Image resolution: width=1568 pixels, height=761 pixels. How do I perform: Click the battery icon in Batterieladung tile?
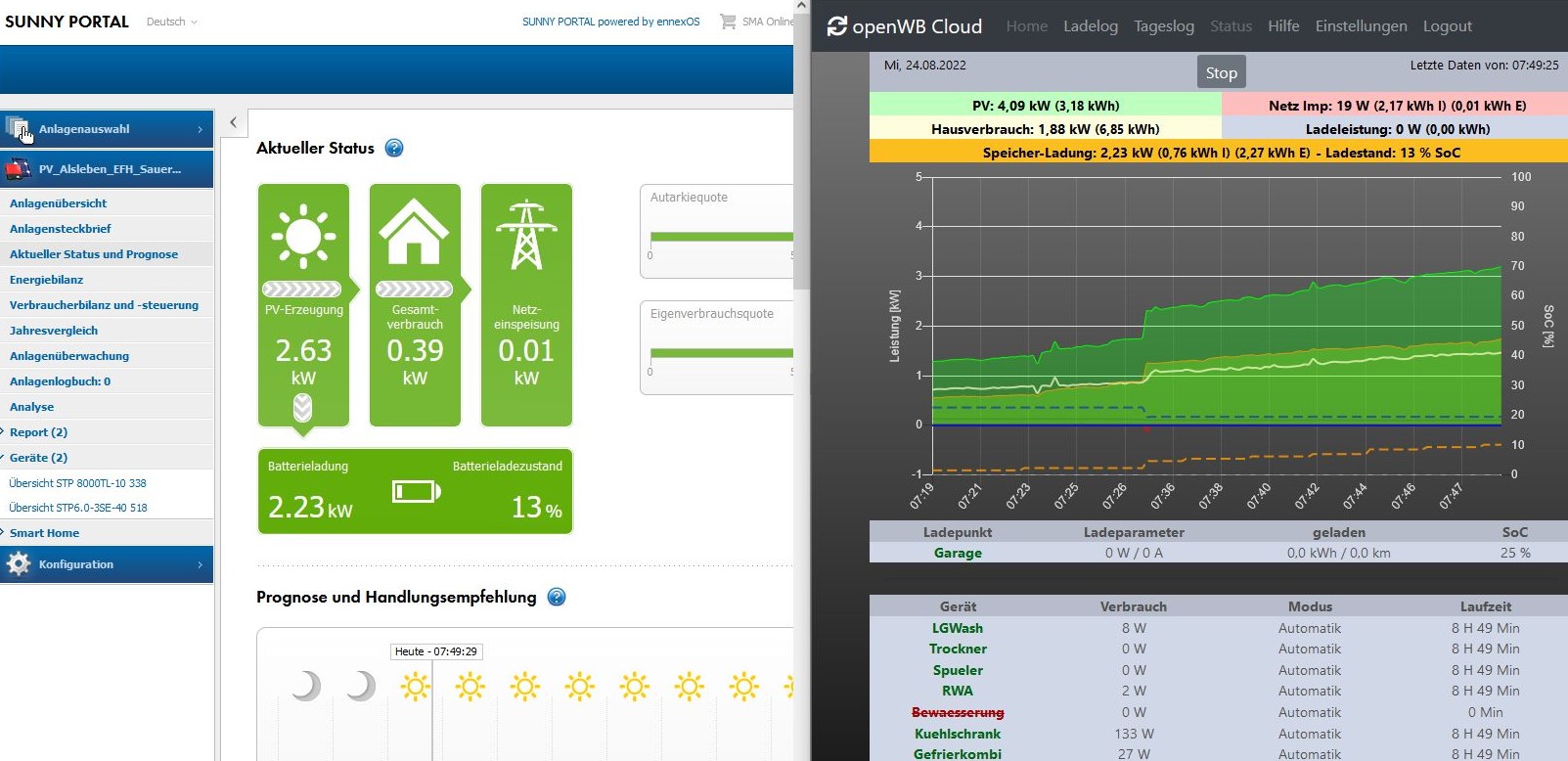[417, 491]
